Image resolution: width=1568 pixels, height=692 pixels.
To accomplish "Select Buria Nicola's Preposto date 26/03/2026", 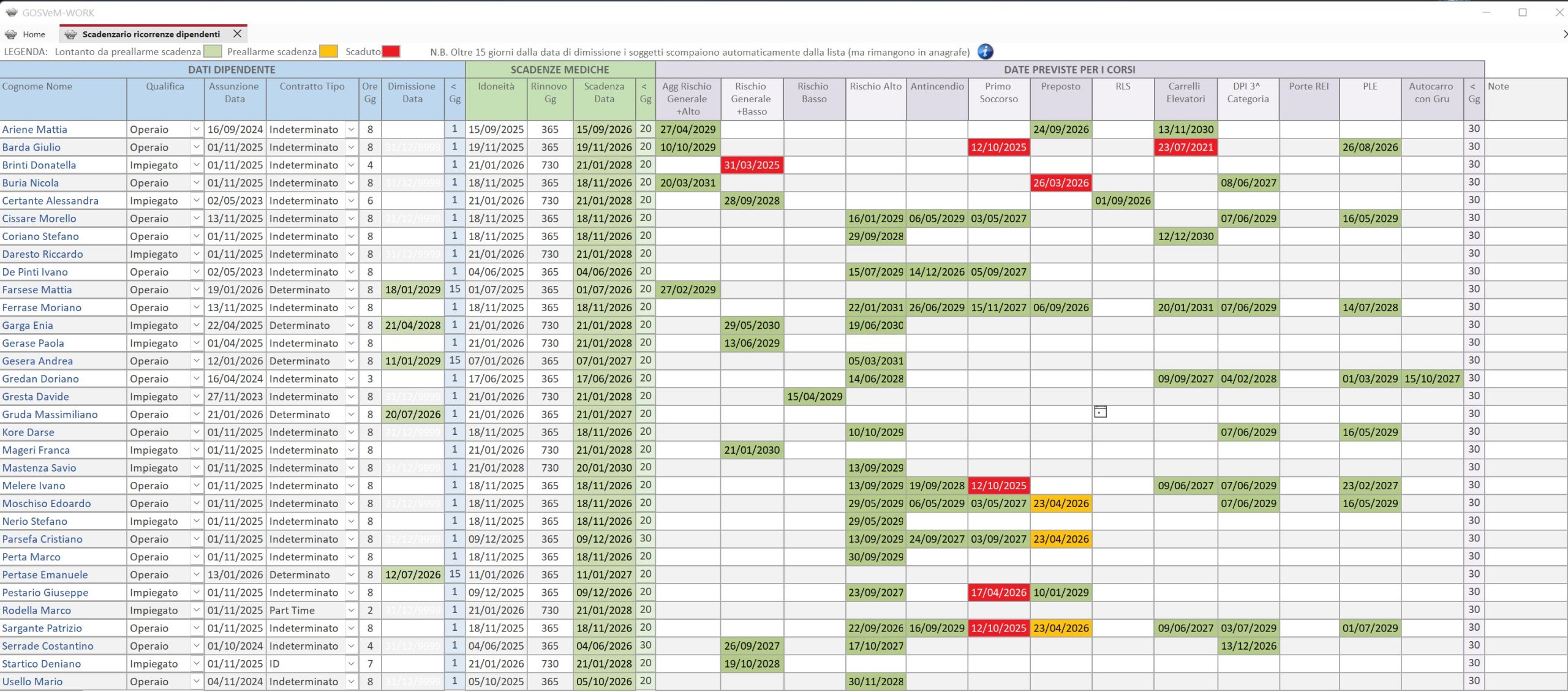I will [1061, 182].
